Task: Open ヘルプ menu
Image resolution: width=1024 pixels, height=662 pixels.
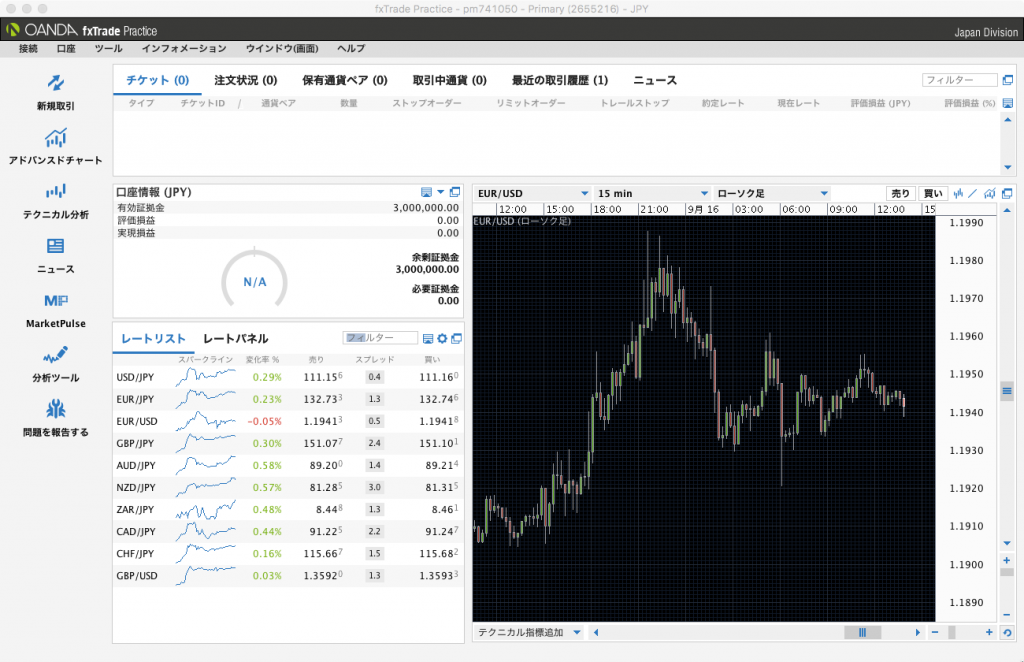Action: pos(351,48)
